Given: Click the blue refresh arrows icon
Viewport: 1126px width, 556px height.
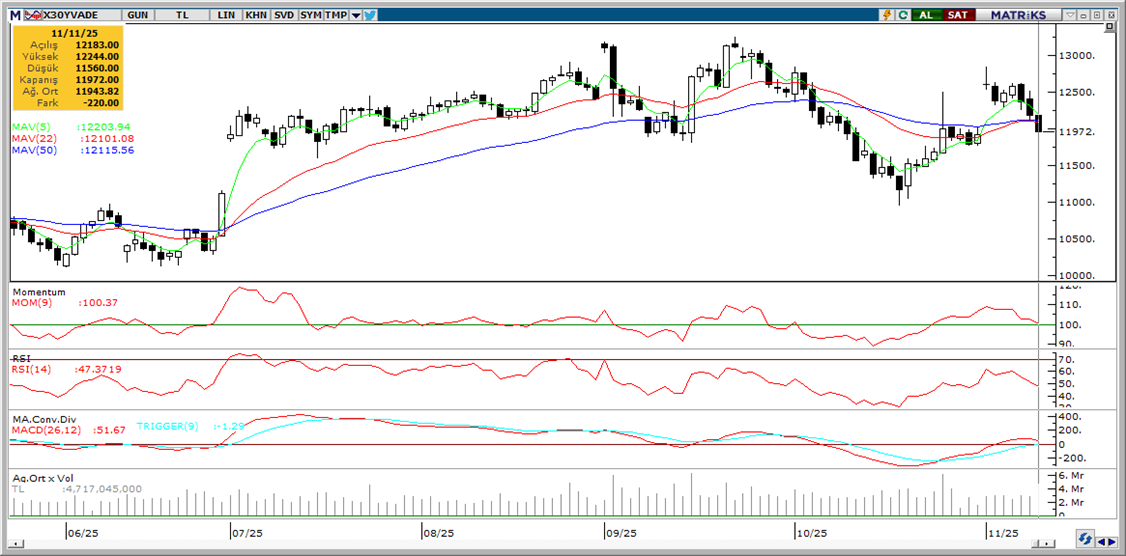Looking at the screenshot, I should [x=1083, y=540].
